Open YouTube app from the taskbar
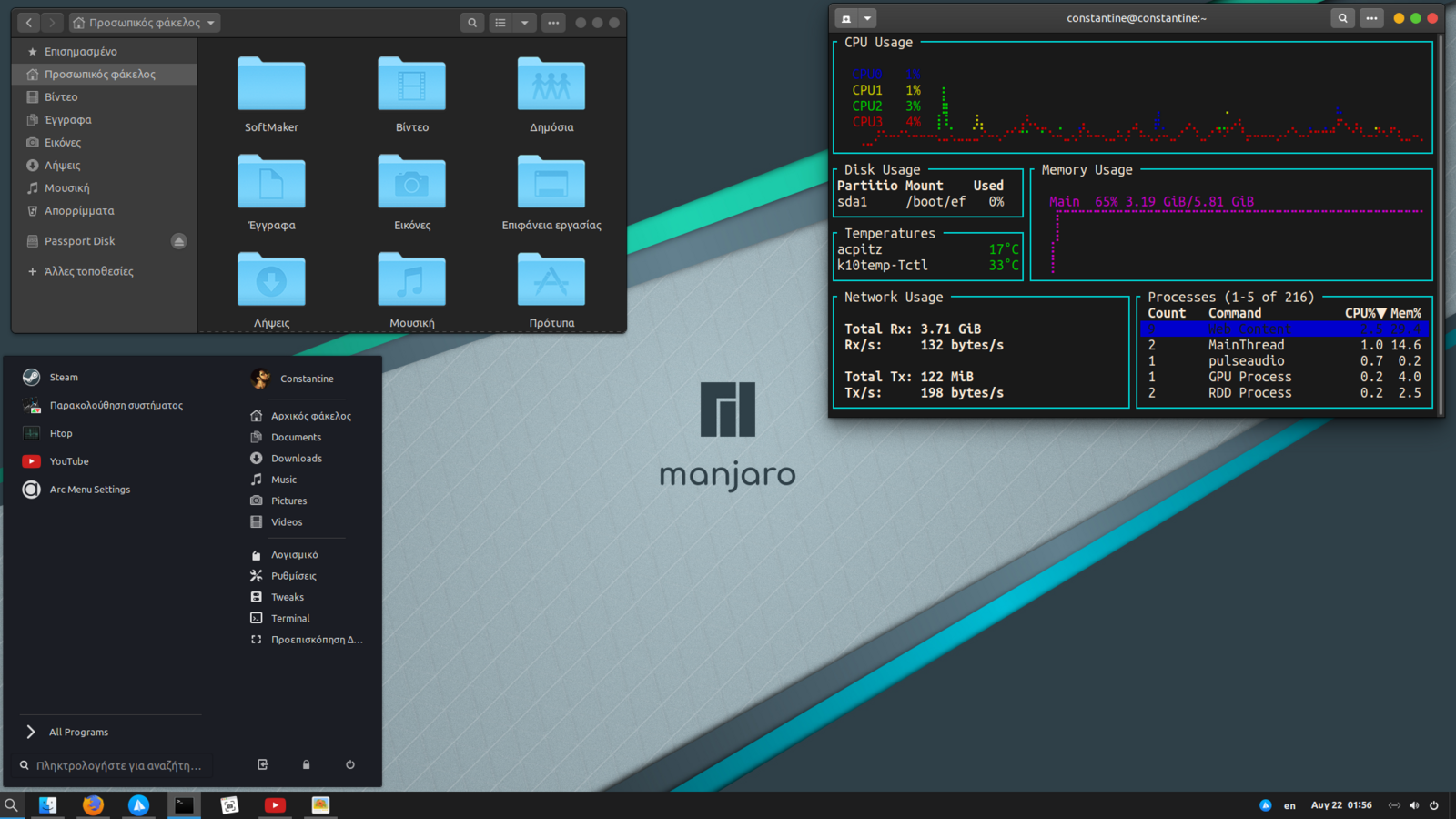 [275, 805]
